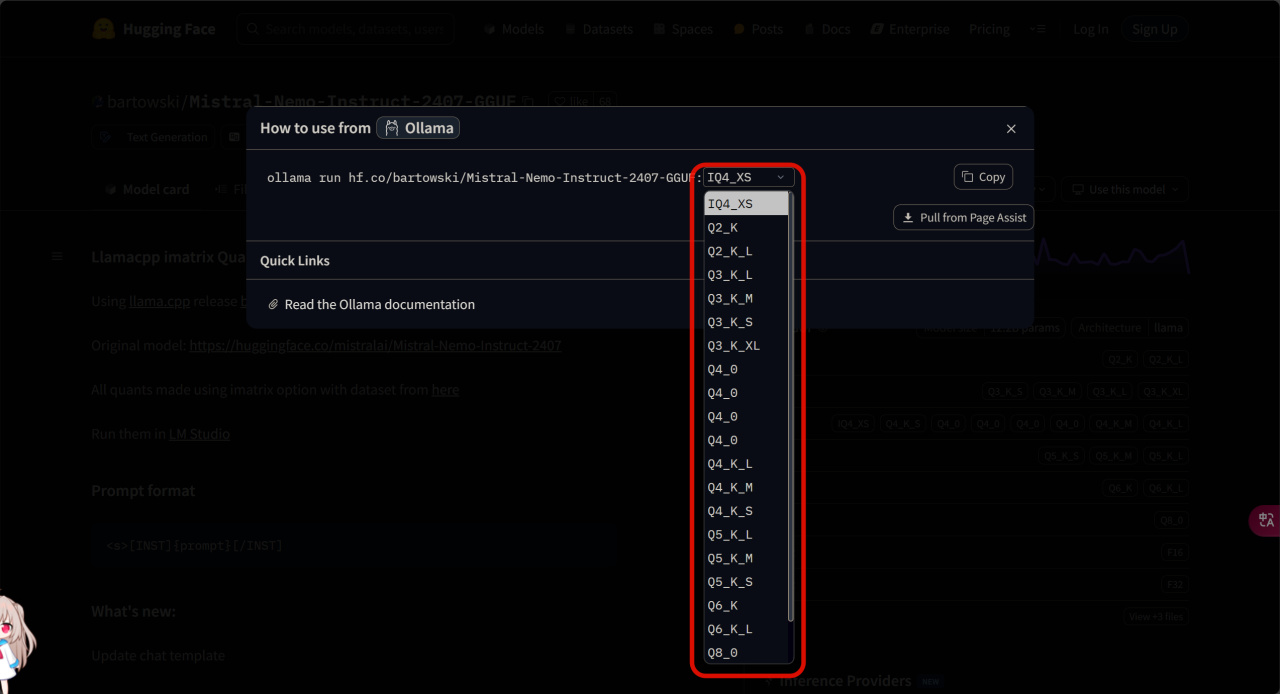This screenshot has width=1280, height=694.
Task: Click the Architecture llama tag
Action: point(1129,327)
